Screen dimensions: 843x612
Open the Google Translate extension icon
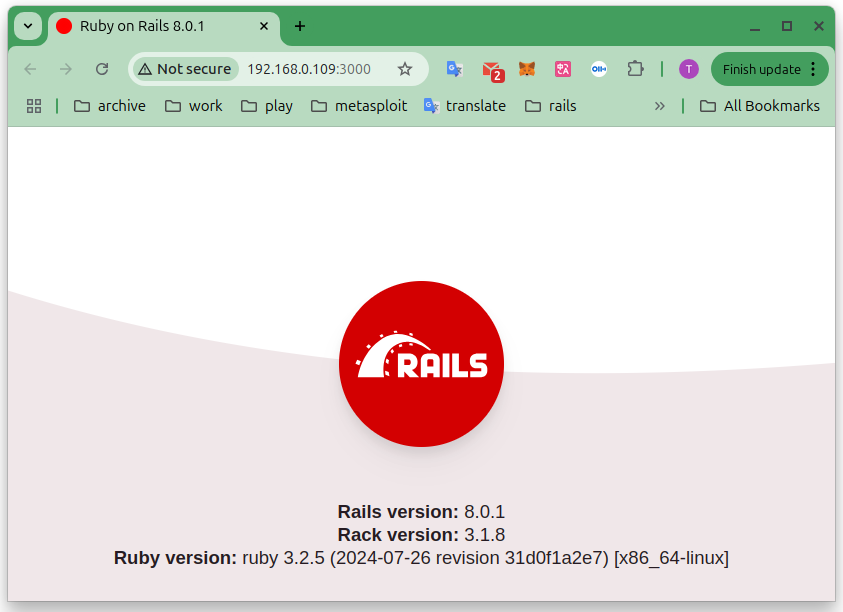455,69
